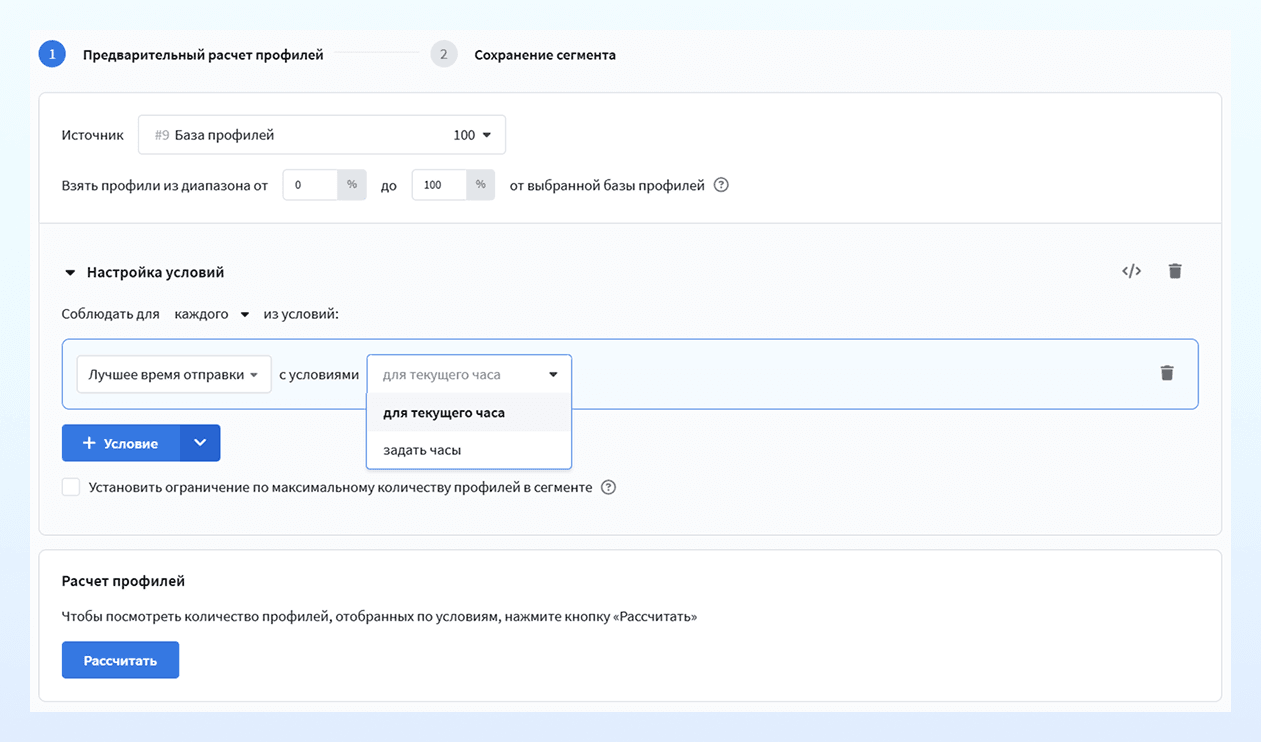Image resolution: width=1261 pixels, height=742 pixels.
Task: Delete the whole conditions settings block
Action: point(1175,271)
